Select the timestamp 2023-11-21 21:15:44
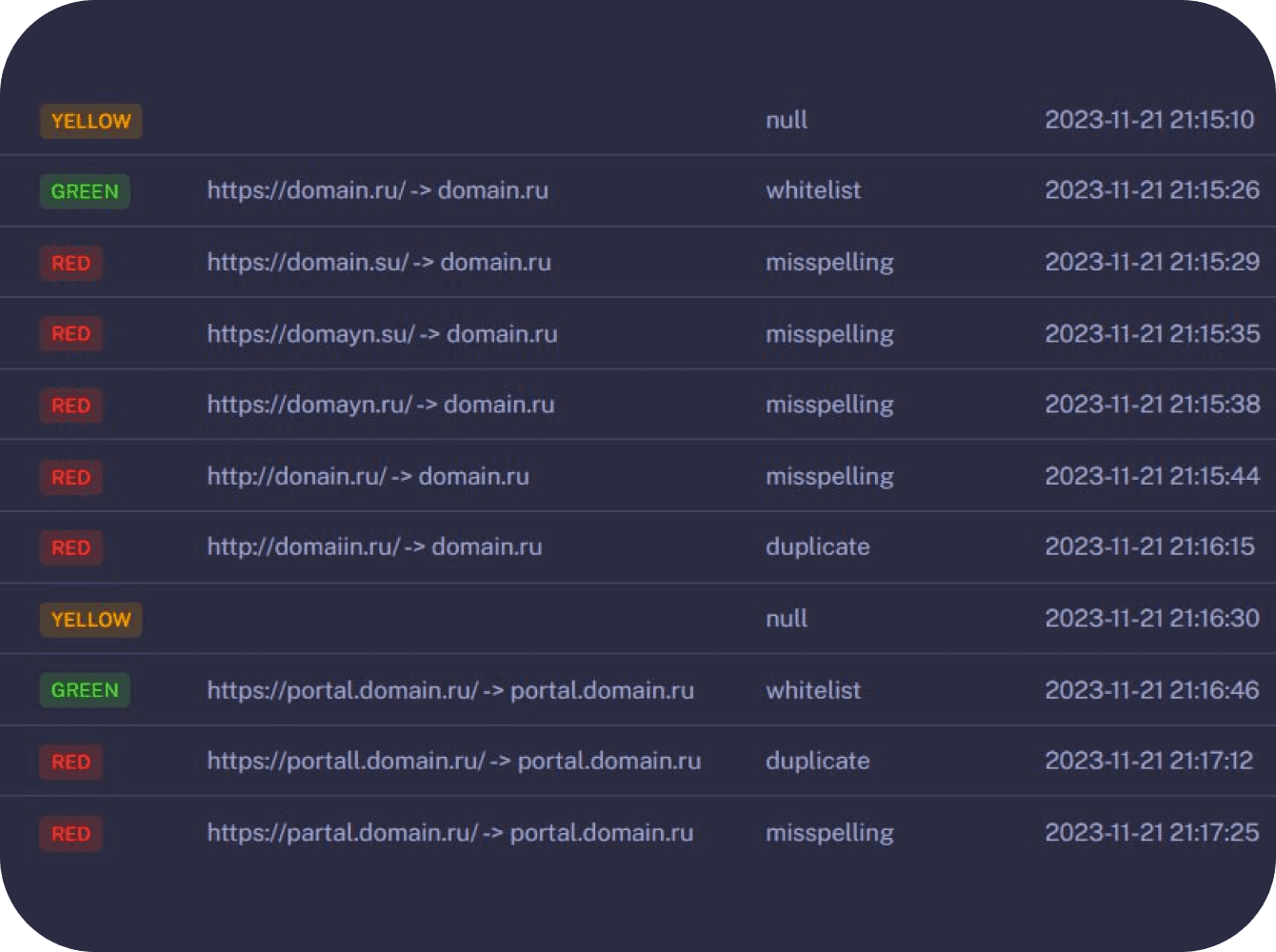The width and height of the screenshot is (1276, 952). (x=1151, y=476)
